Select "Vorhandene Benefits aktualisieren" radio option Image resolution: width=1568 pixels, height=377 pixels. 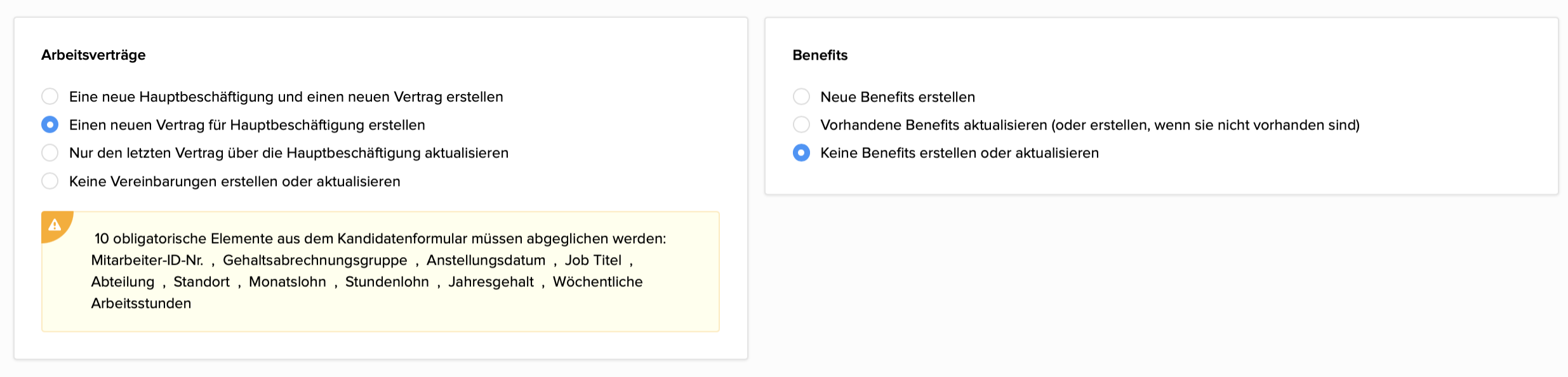click(x=801, y=125)
